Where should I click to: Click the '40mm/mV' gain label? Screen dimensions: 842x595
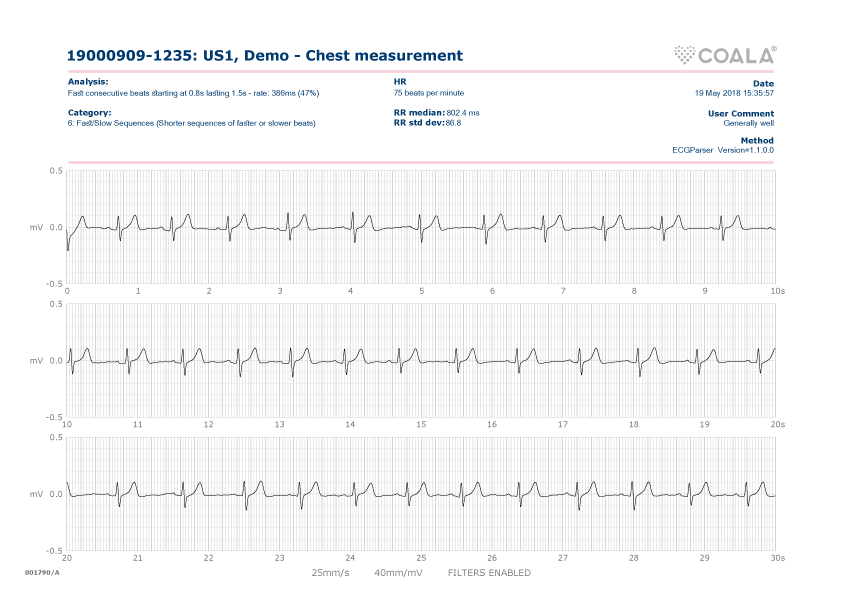pos(398,573)
